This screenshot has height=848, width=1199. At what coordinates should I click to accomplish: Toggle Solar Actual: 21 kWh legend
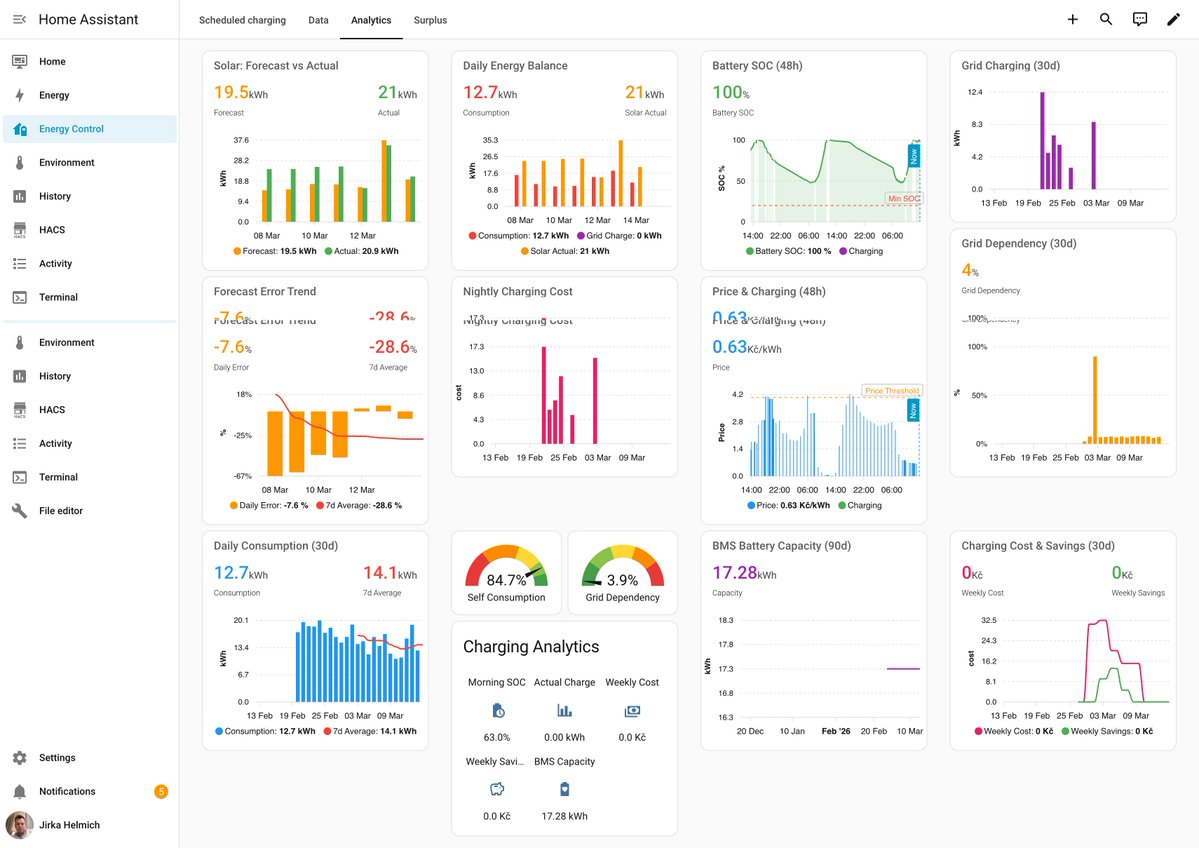(565, 251)
